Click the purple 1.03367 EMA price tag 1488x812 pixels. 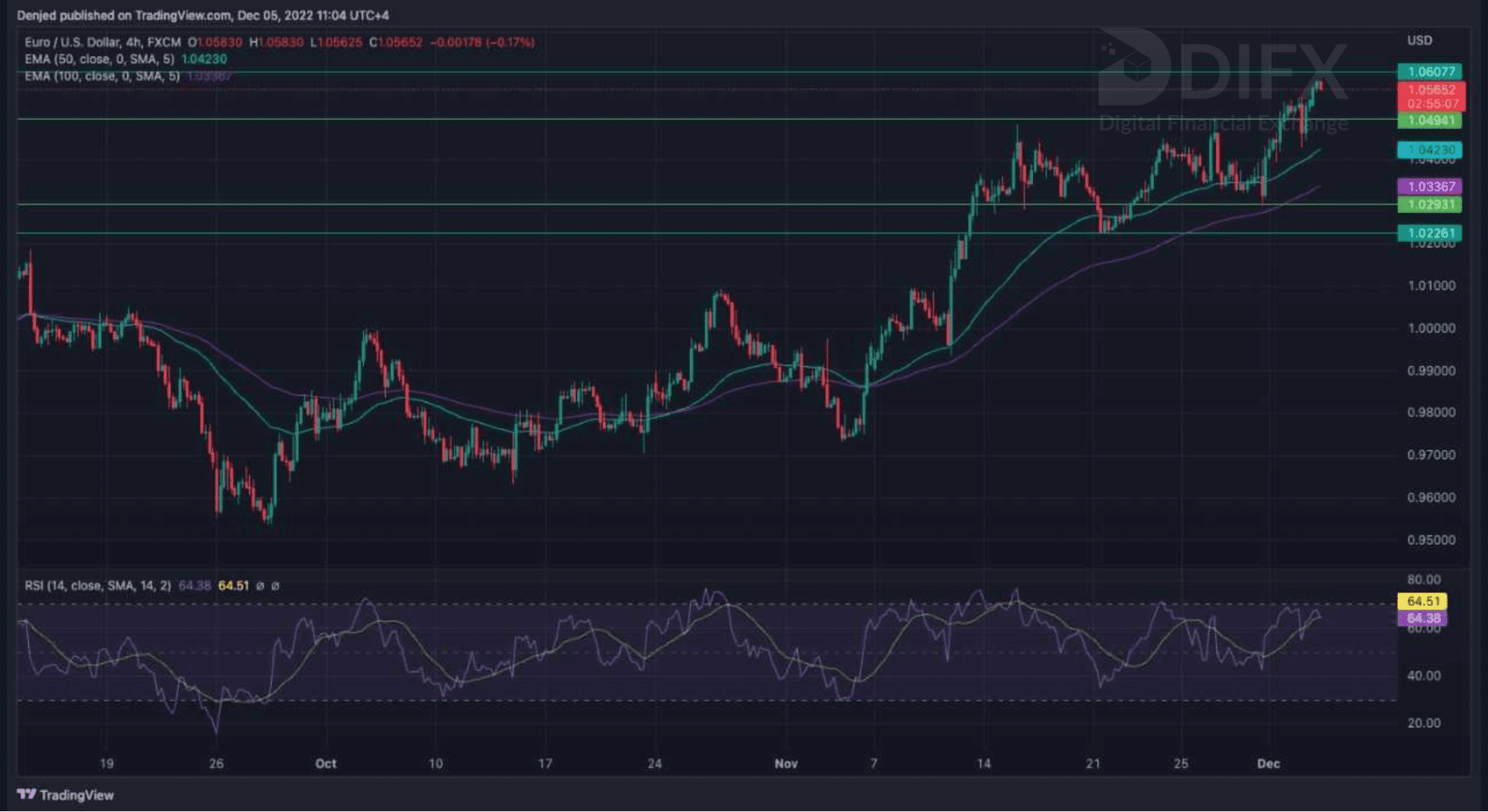click(1430, 186)
